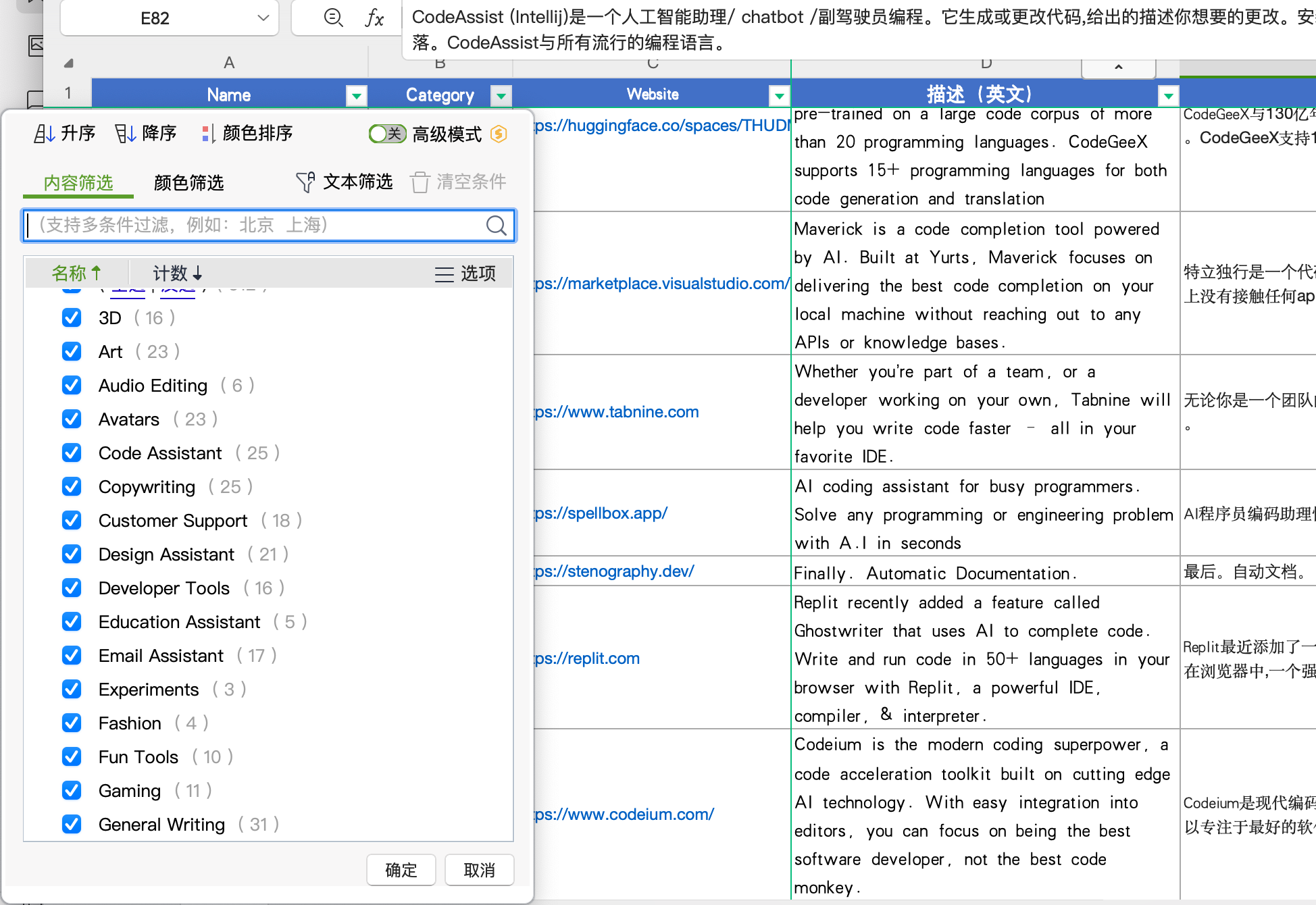Click the 确定 button
This screenshot has width=1316, height=905.
[x=401, y=870]
